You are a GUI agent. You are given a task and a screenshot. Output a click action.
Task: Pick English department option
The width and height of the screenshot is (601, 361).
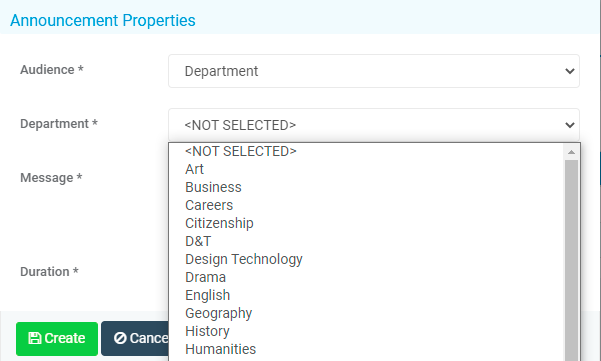[367, 295]
